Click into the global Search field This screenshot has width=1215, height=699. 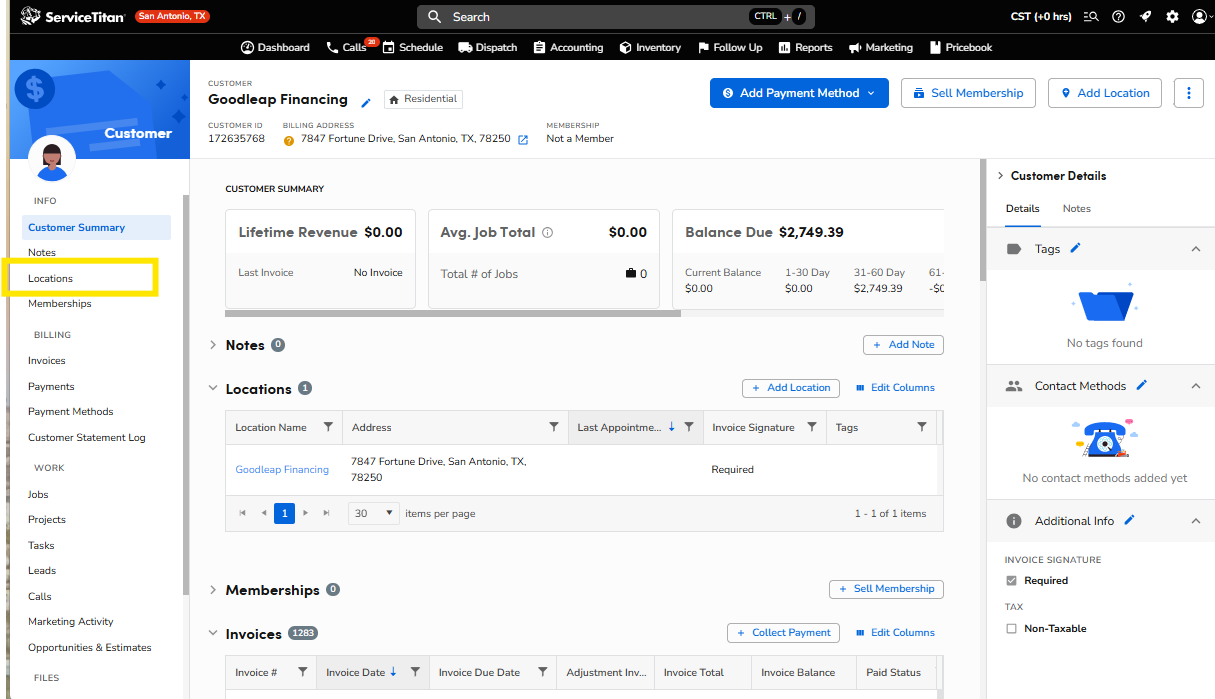pyautogui.click(x=615, y=17)
